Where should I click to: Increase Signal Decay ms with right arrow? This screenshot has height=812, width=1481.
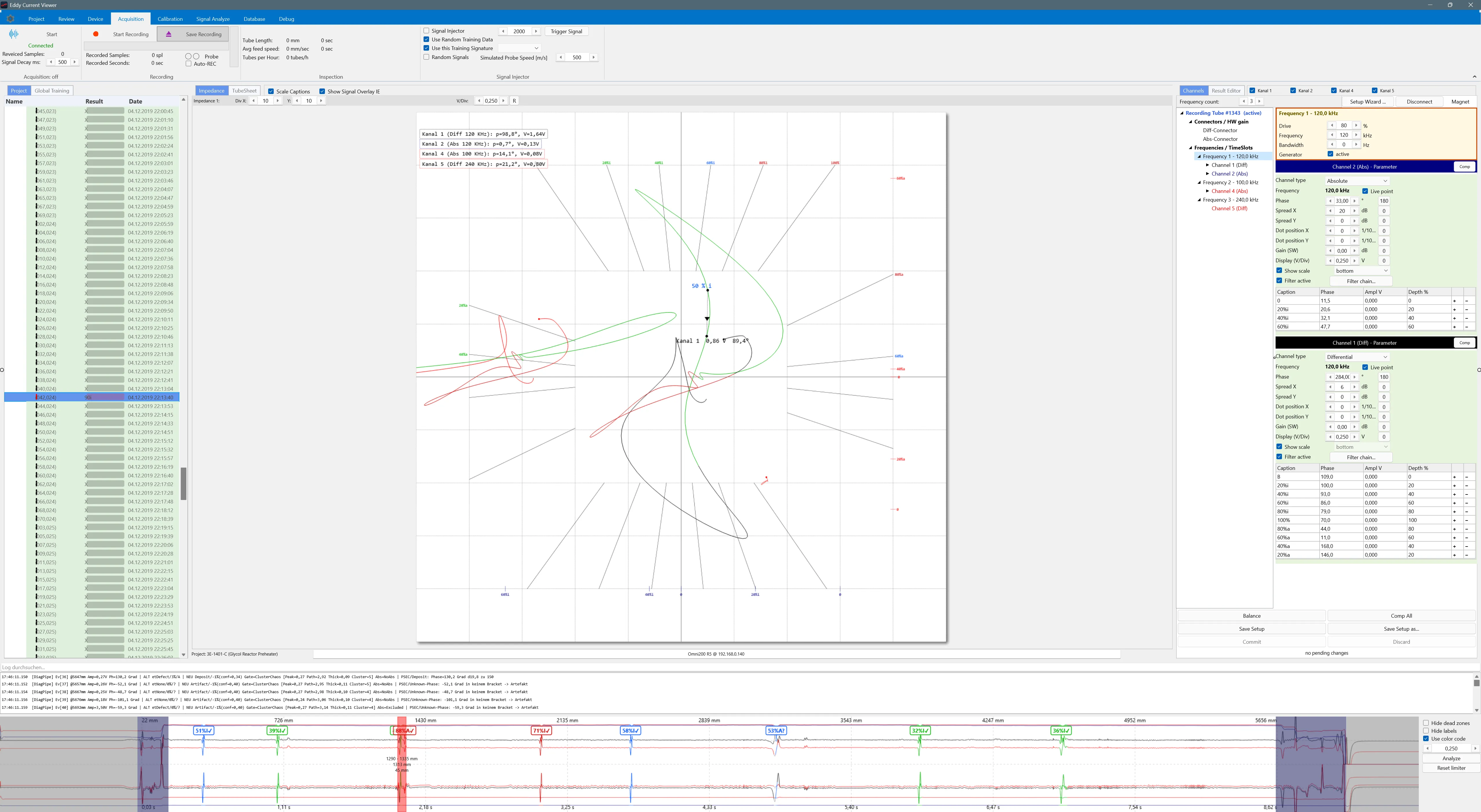[x=74, y=62]
